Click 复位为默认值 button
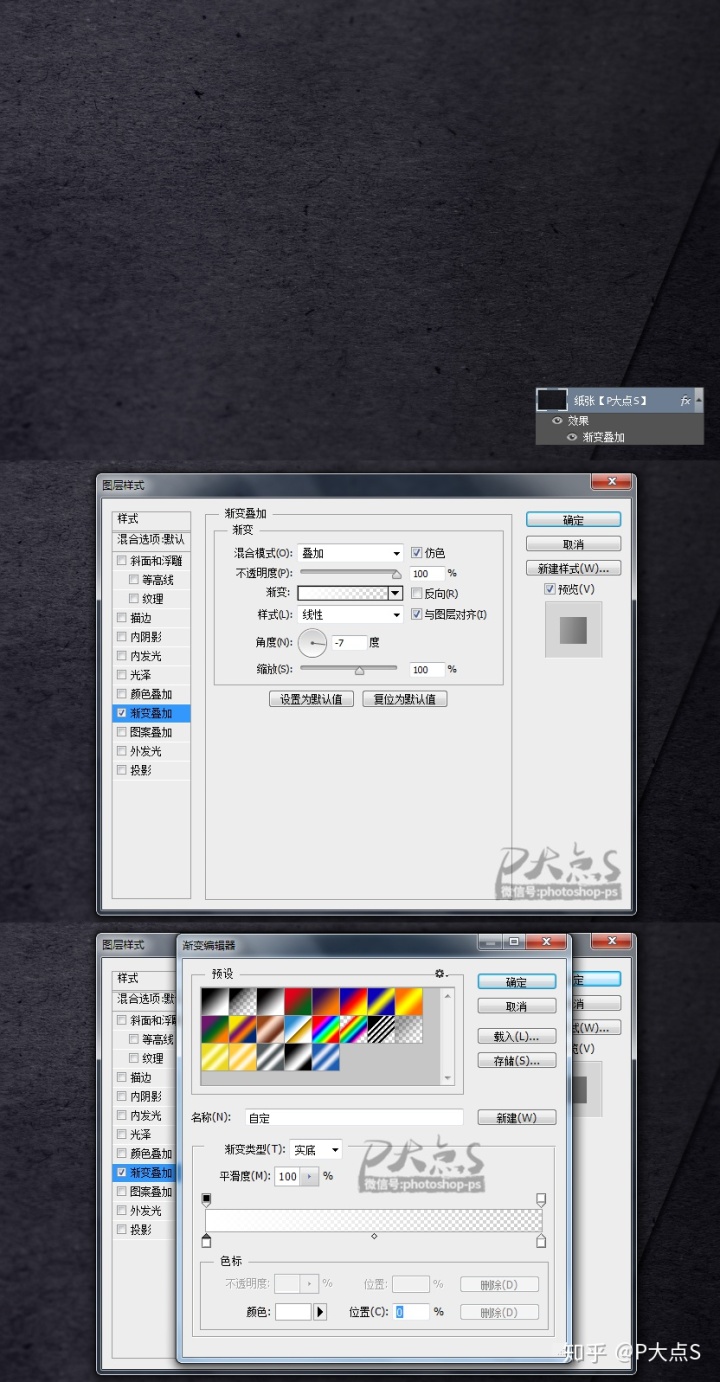Viewport: 720px width, 1382px height. coord(405,699)
